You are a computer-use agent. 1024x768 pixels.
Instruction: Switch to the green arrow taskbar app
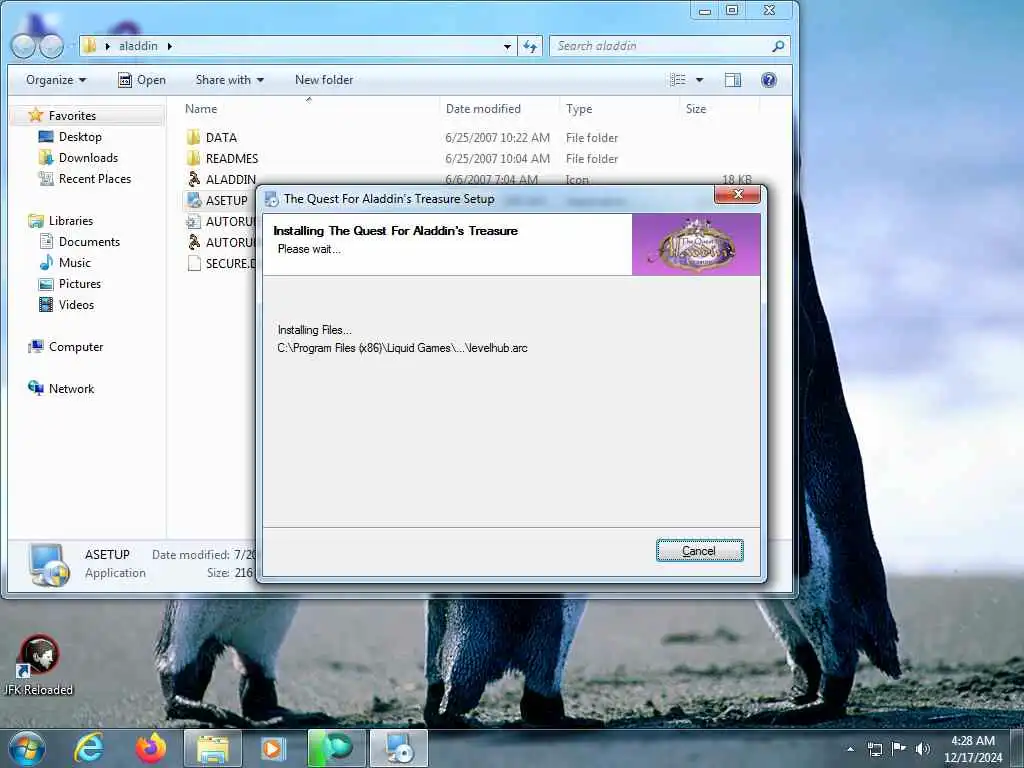[336, 748]
